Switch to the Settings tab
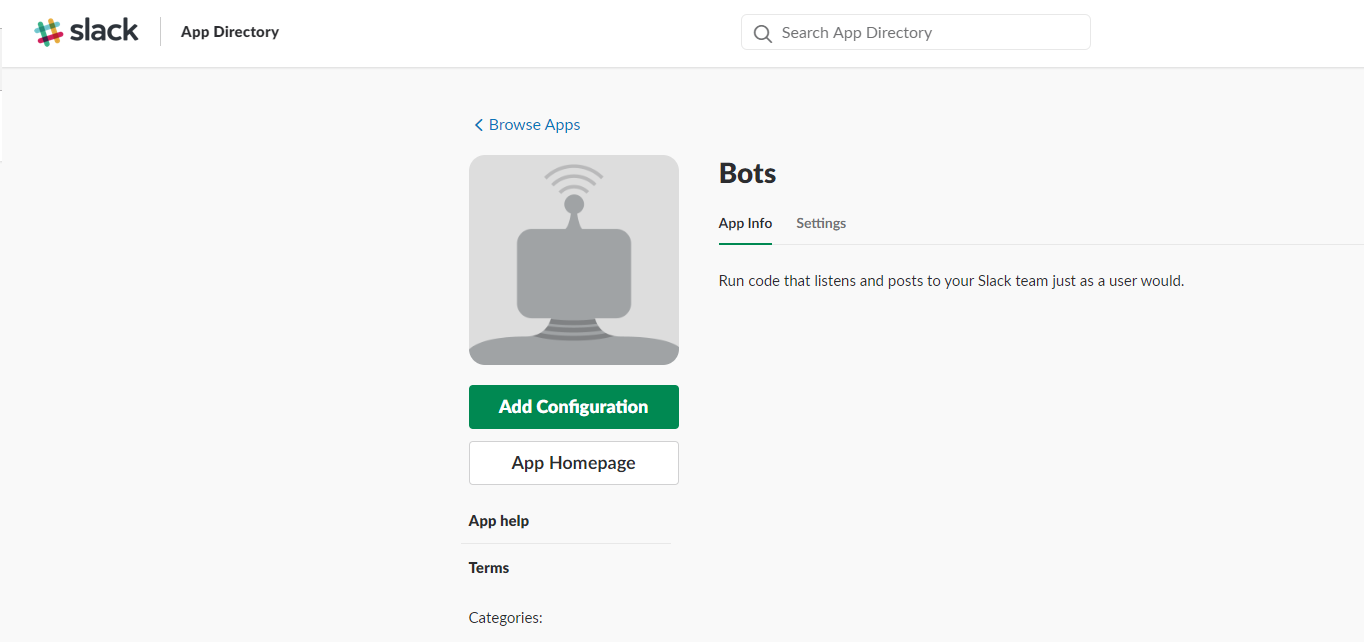The width and height of the screenshot is (1364, 642). [821, 223]
